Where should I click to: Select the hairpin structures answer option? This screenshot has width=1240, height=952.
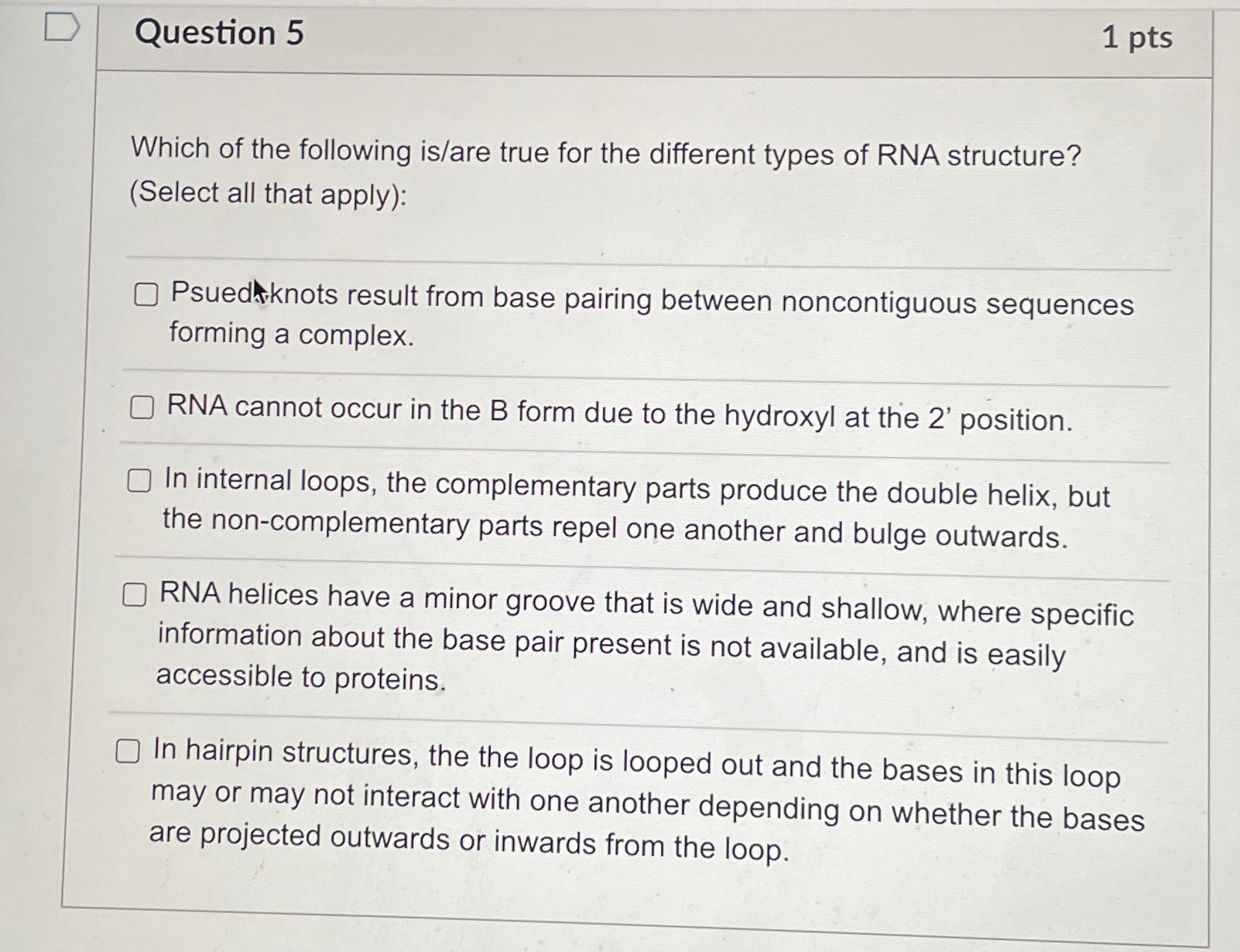(129, 753)
